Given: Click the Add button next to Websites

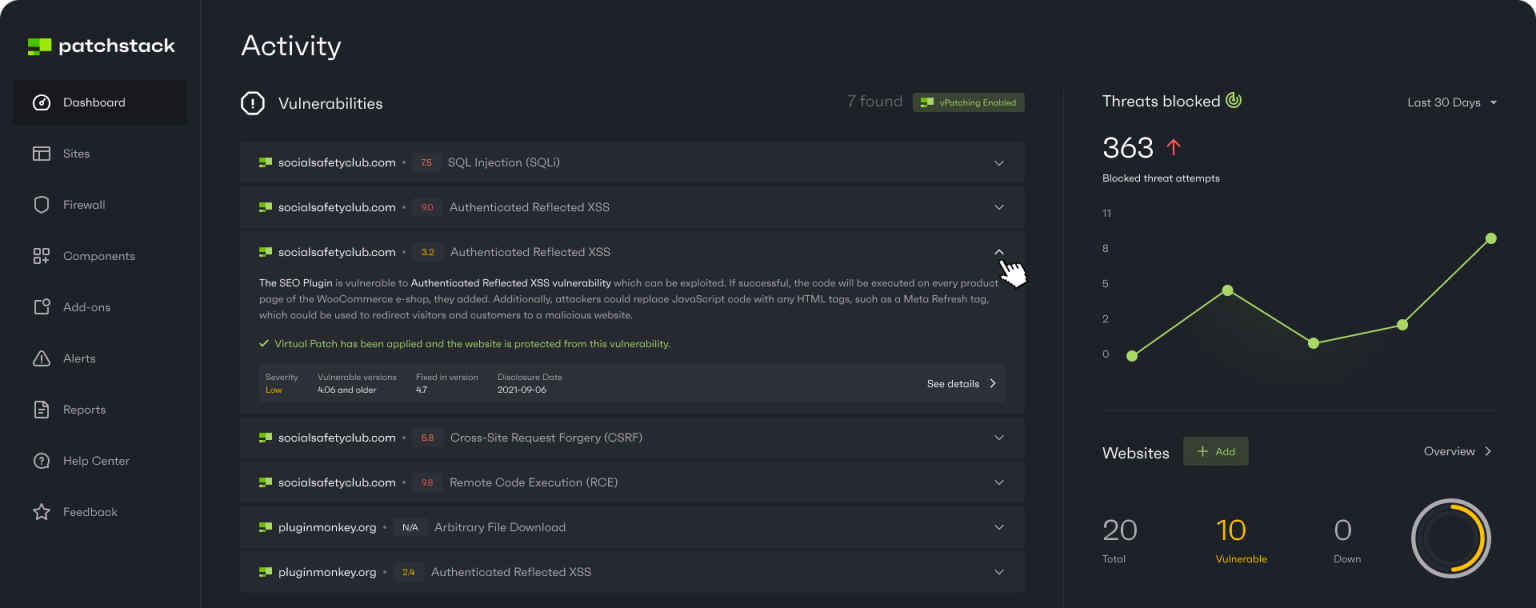Looking at the screenshot, I should 1216,451.
